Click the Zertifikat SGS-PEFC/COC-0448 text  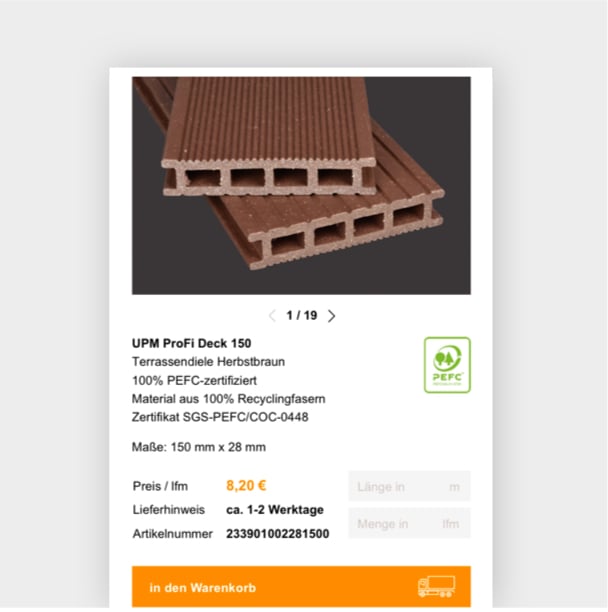[x=220, y=417]
